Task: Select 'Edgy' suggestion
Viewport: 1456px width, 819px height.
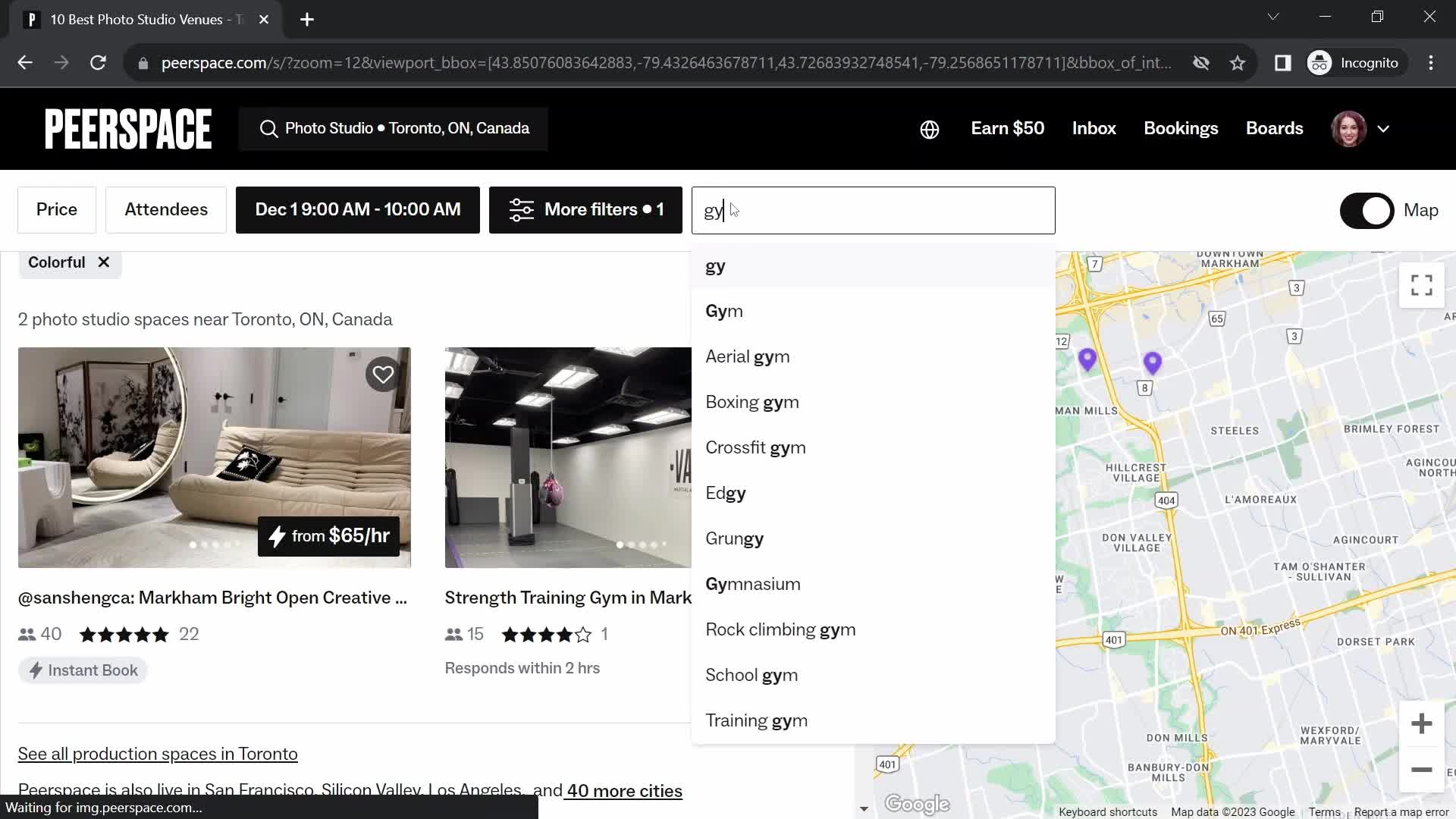Action: coord(873,494)
